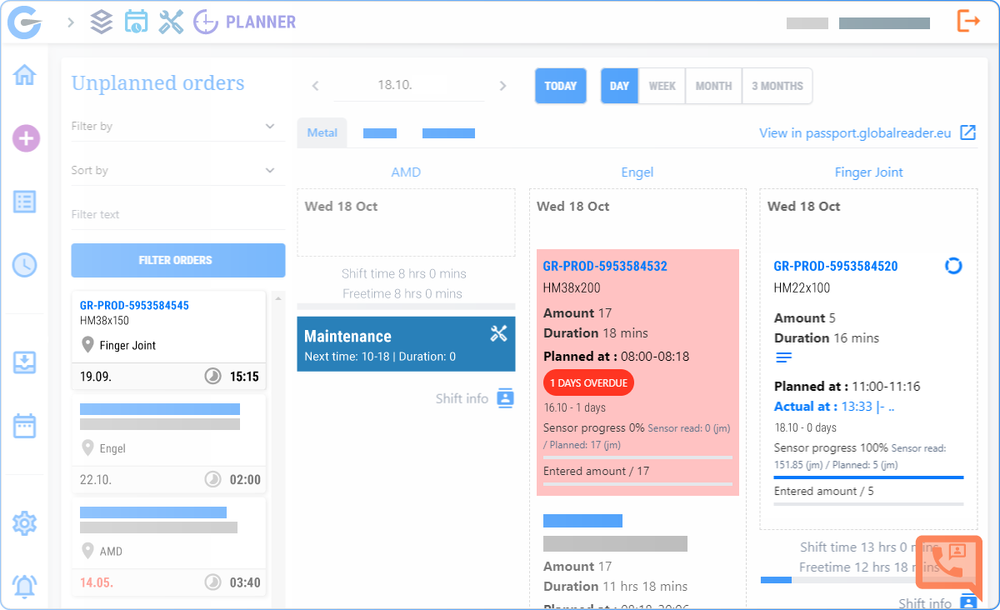The height and width of the screenshot is (610, 1000).
Task: Open the list view sidebar icon
Action: (x=25, y=202)
